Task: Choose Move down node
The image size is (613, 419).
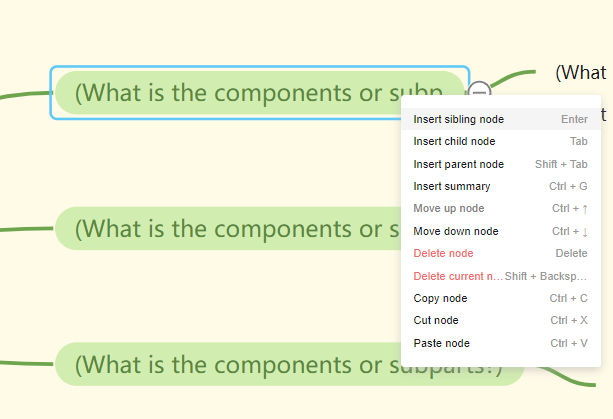Action: click(x=455, y=231)
